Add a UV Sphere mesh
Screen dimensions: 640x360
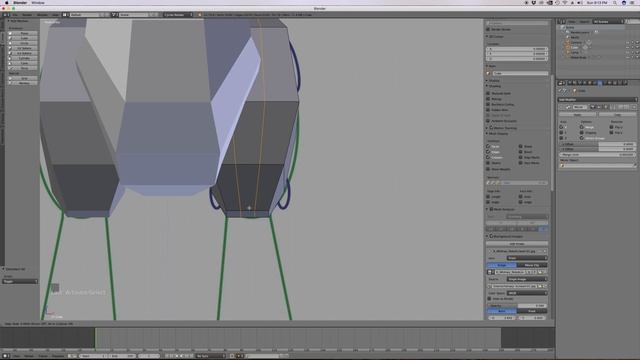pos(24,48)
